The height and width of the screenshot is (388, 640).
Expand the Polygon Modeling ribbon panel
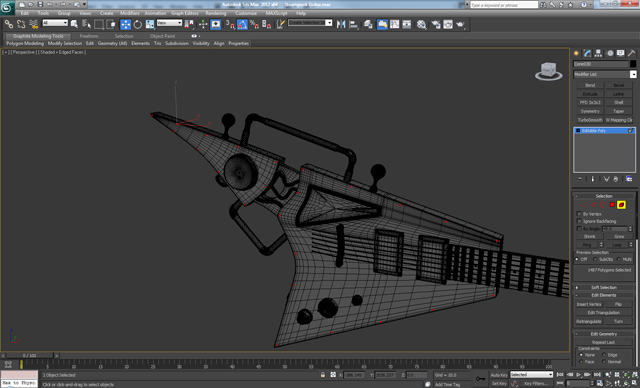click(x=25, y=43)
